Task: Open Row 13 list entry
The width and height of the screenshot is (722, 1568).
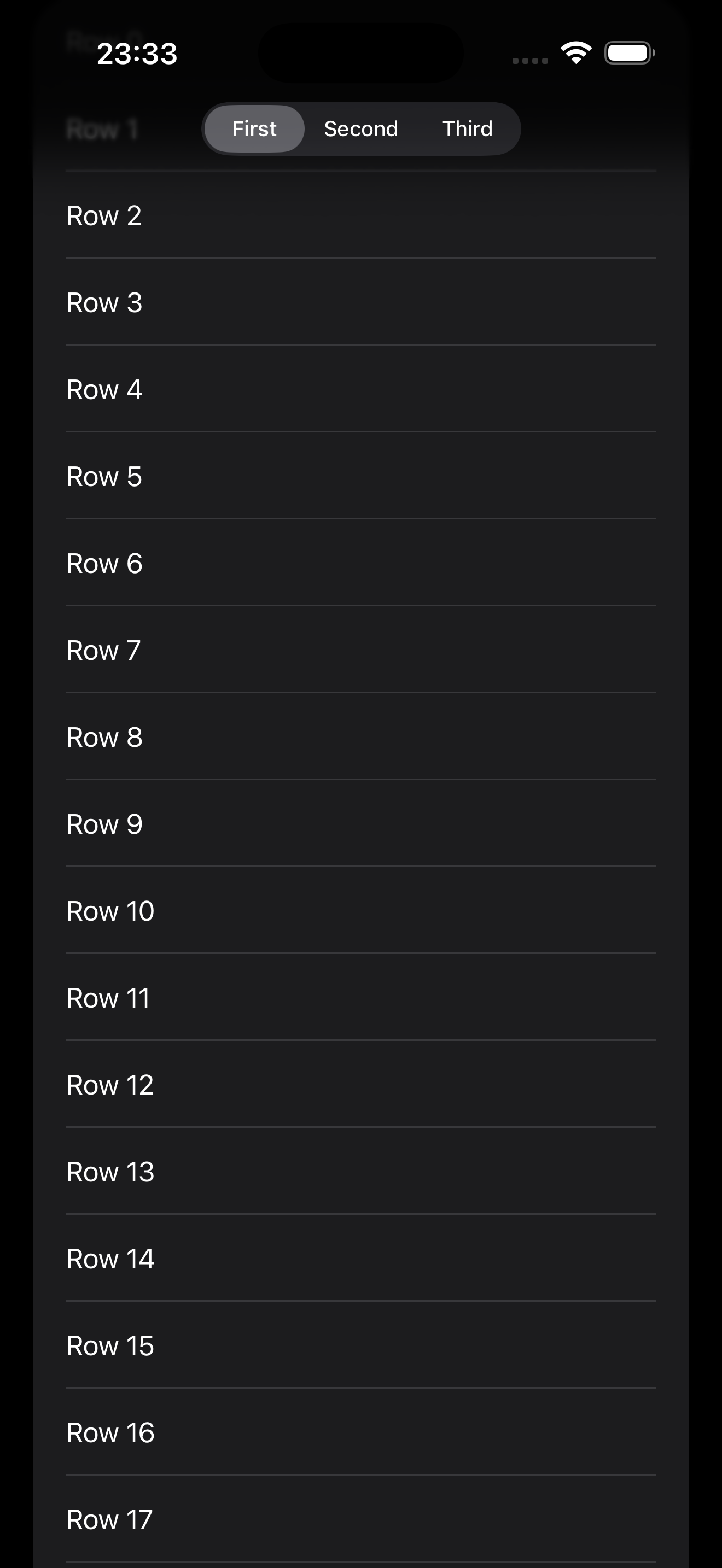Action: pyautogui.click(x=360, y=1172)
